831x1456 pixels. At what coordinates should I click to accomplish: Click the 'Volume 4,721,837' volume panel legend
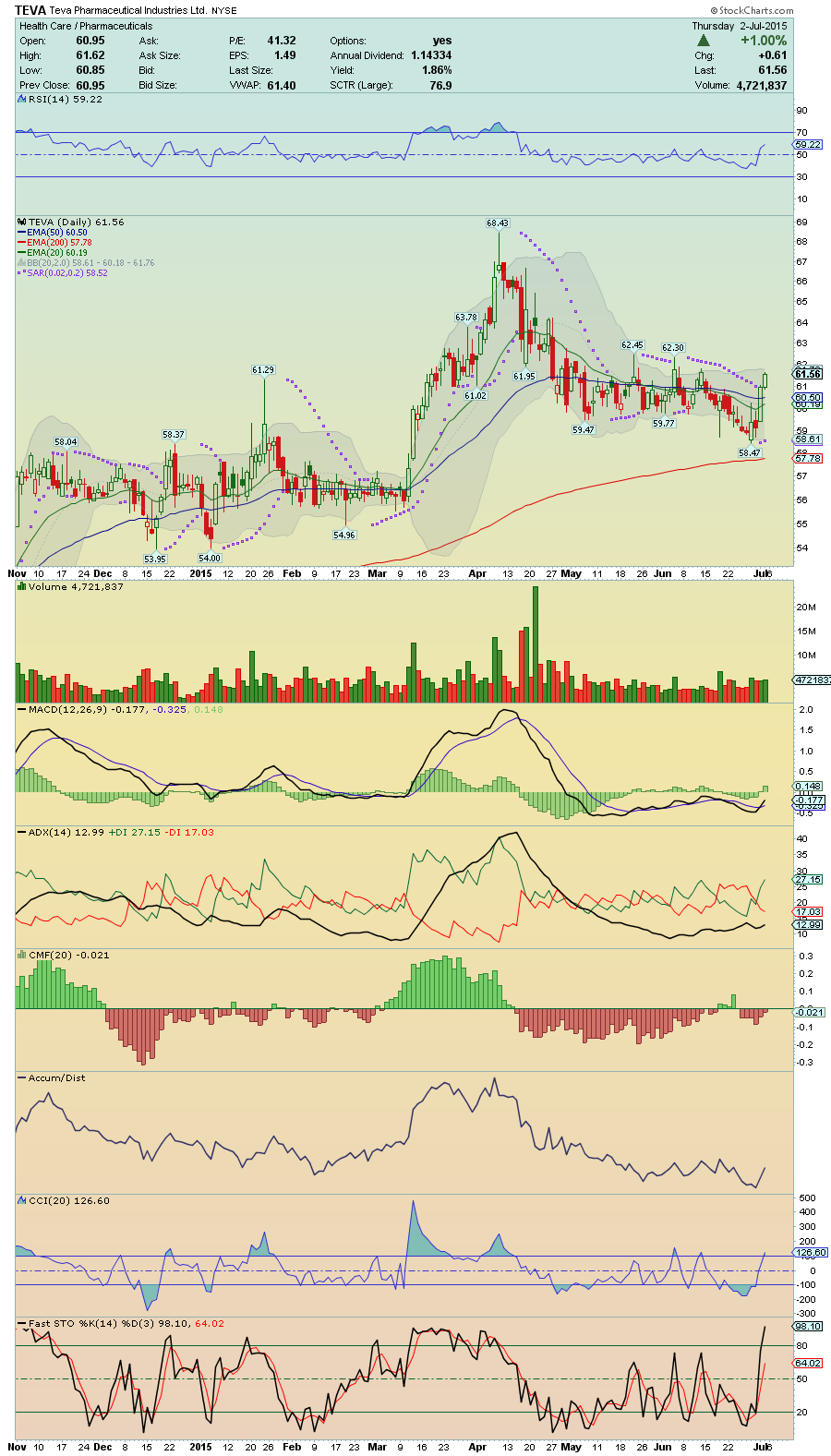(70, 586)
